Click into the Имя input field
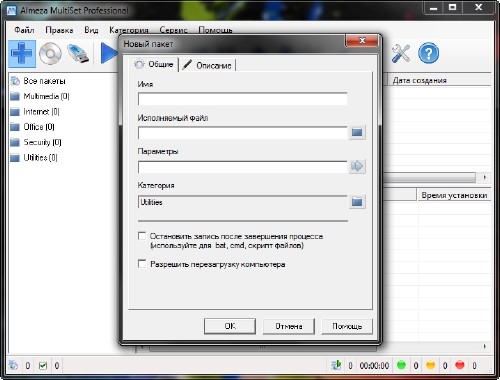The width and height of the screenshot is (500, 380). [x=243, y=99]
